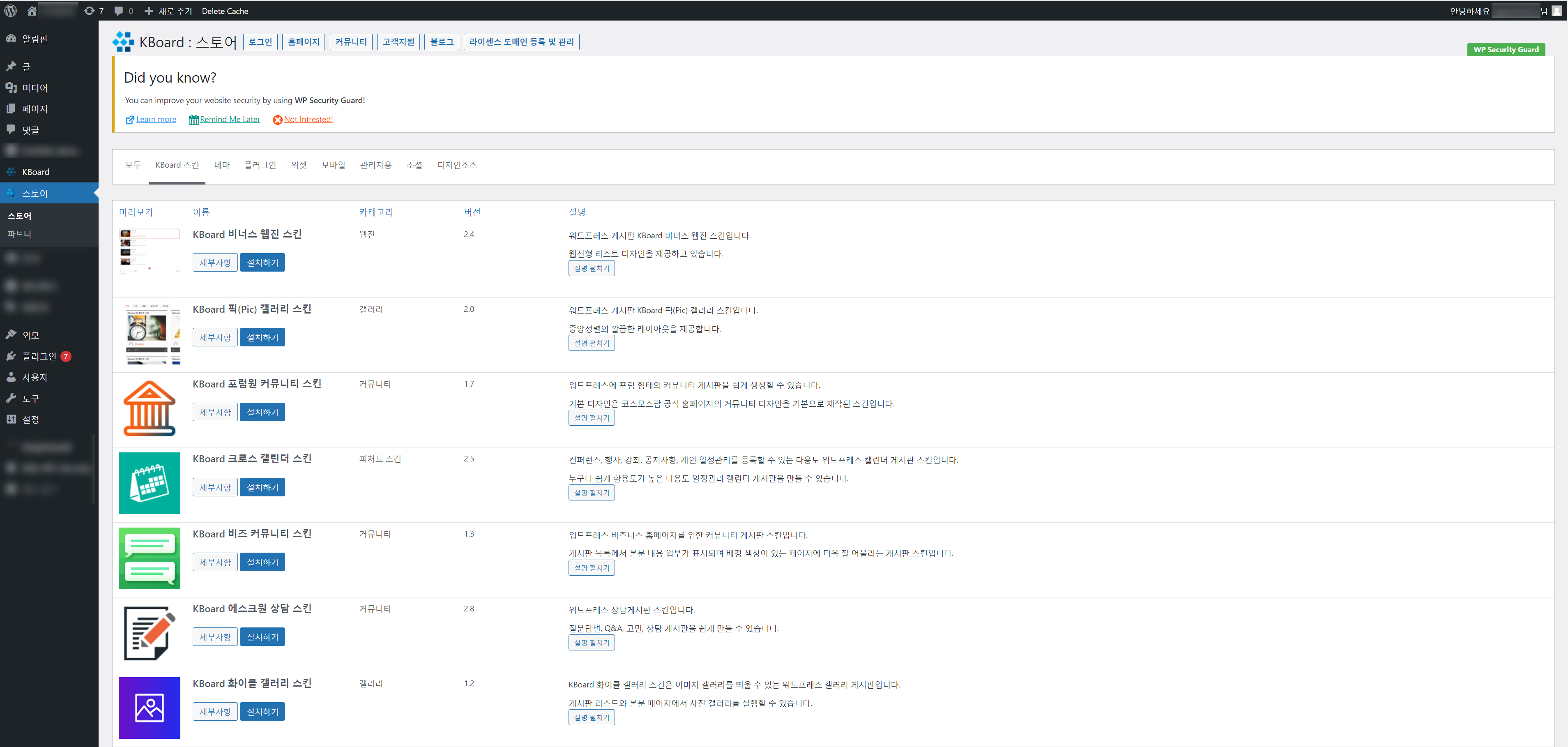Open the 플러그인 plugins plug icon

point(11,356)
